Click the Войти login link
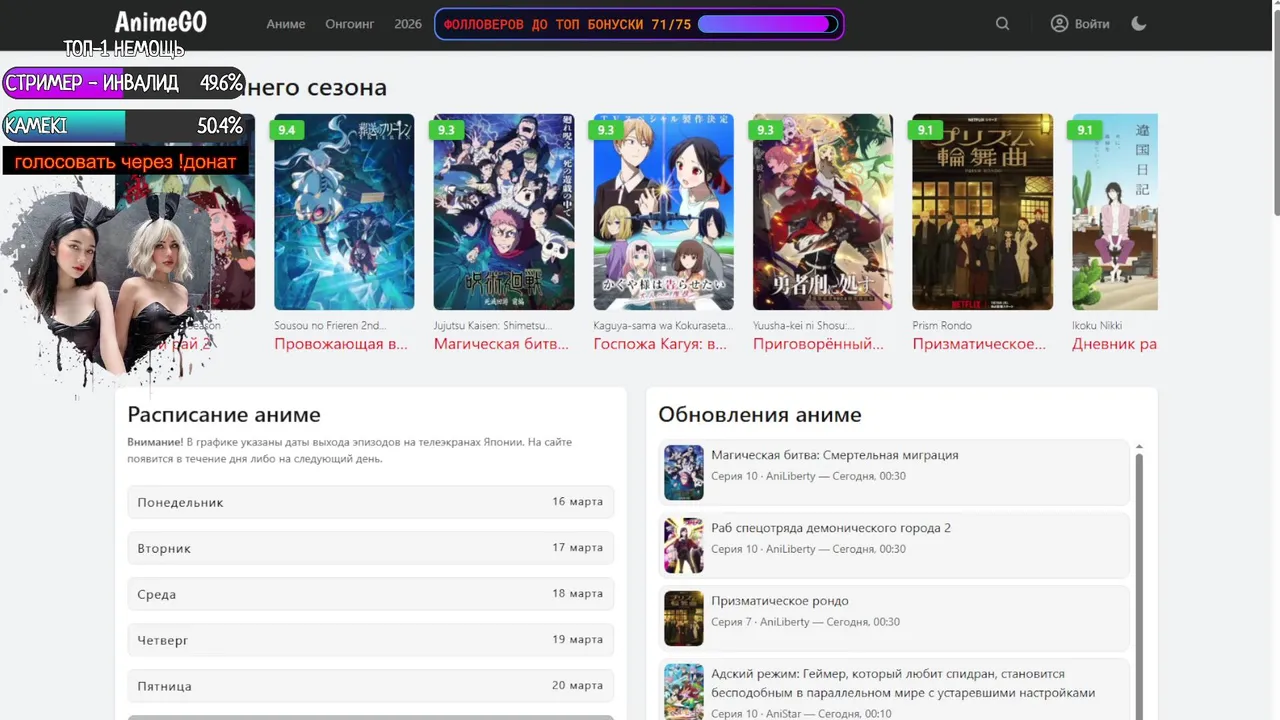1280x720 pixels. 1092,24
